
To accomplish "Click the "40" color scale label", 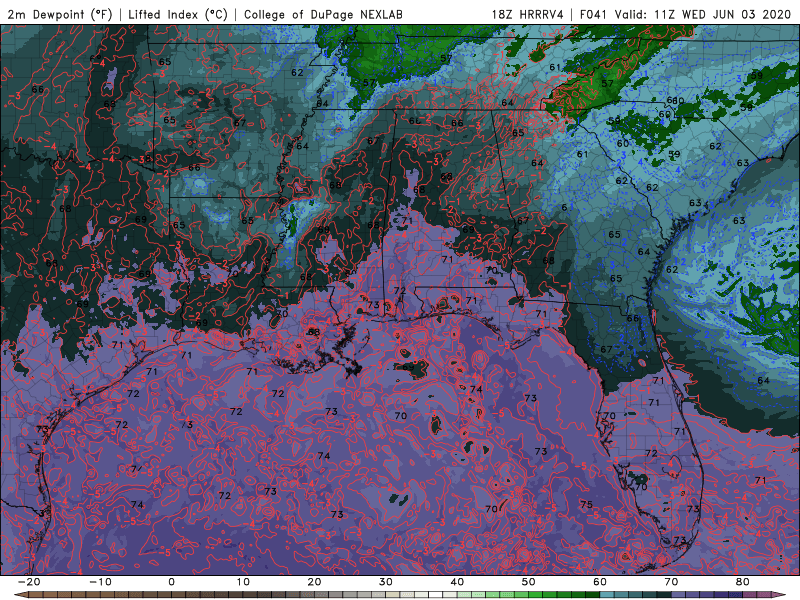I will pyautogui.click(x=457, y=582).
